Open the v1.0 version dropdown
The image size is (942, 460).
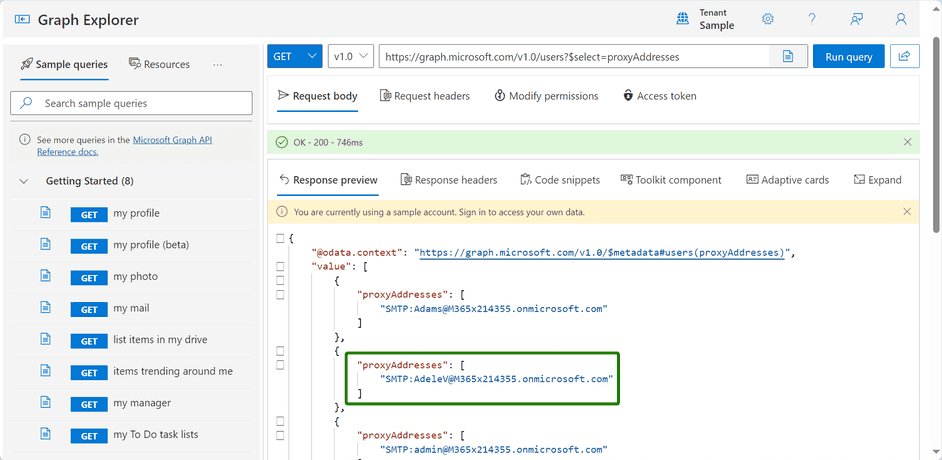[x=351, y=56]
